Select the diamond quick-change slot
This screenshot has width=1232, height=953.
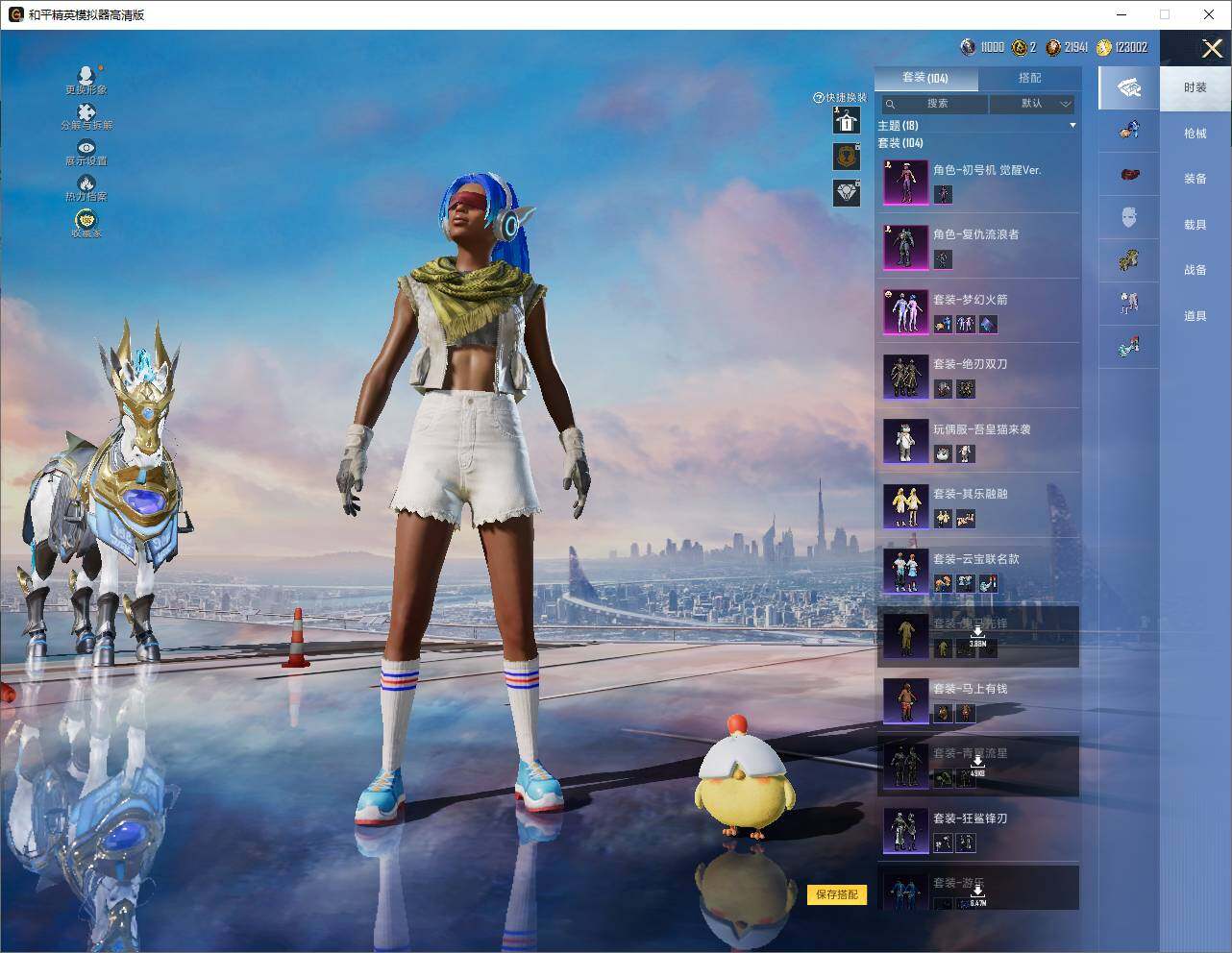pos(846,192)
